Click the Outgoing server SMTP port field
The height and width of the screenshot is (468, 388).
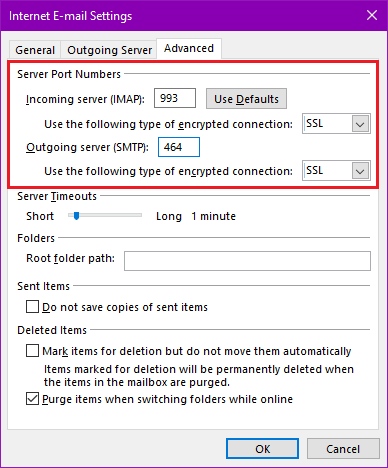(179, 147)
